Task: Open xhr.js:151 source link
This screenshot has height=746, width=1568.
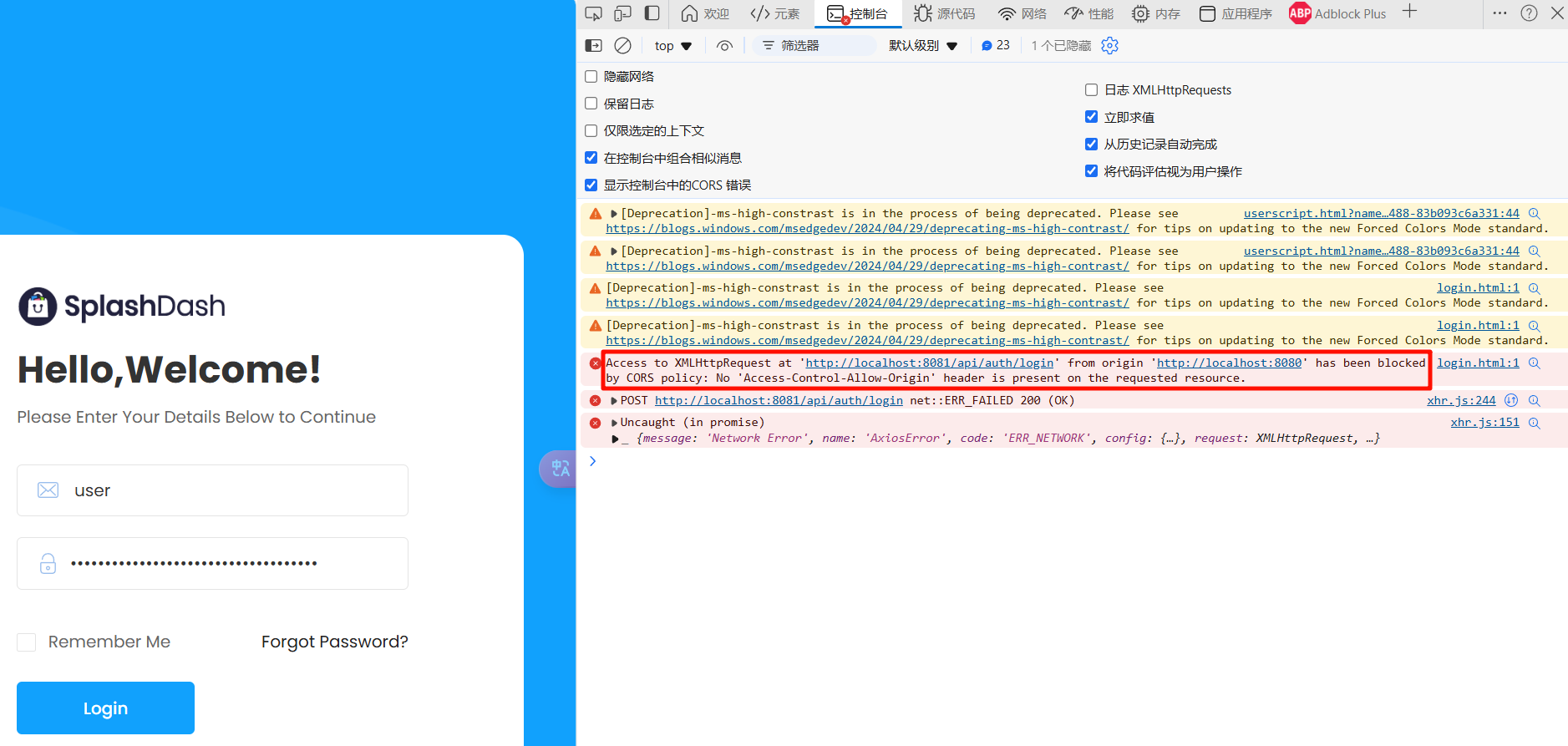Action: coord(1484,423)
